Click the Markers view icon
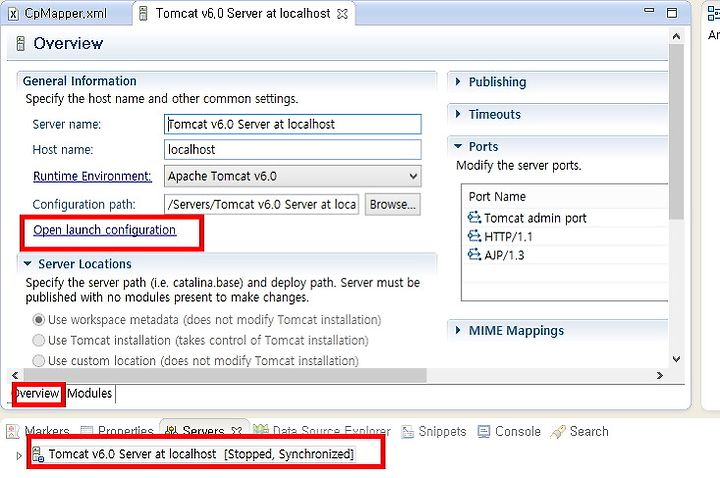720x478 pixels. point(12,431)
